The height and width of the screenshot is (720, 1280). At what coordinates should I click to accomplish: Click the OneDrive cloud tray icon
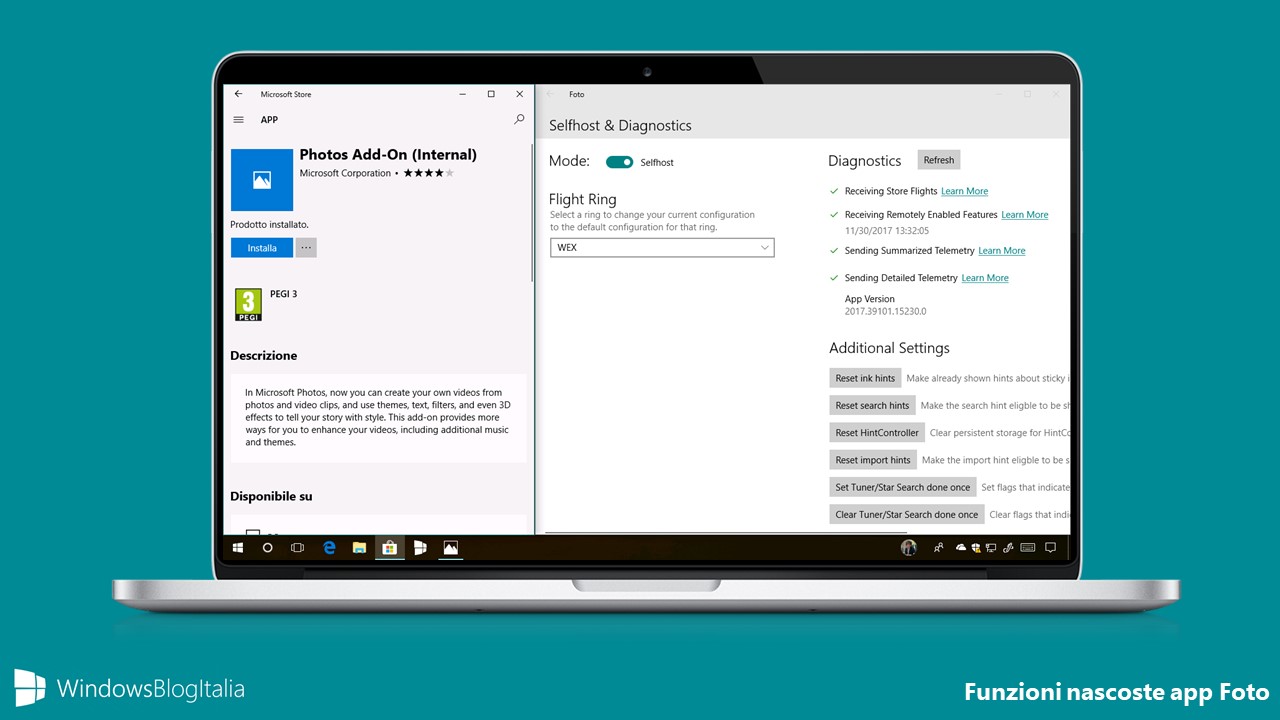(961, 548)
